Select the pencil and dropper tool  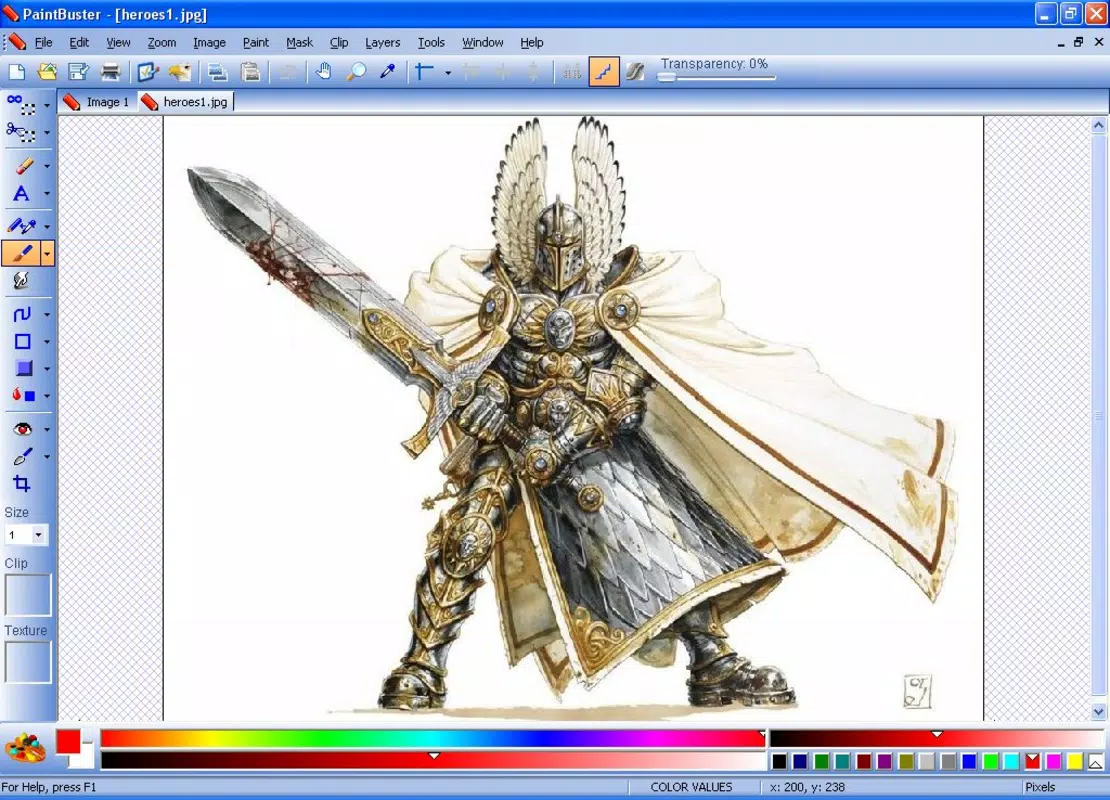(x=22, y=226)
